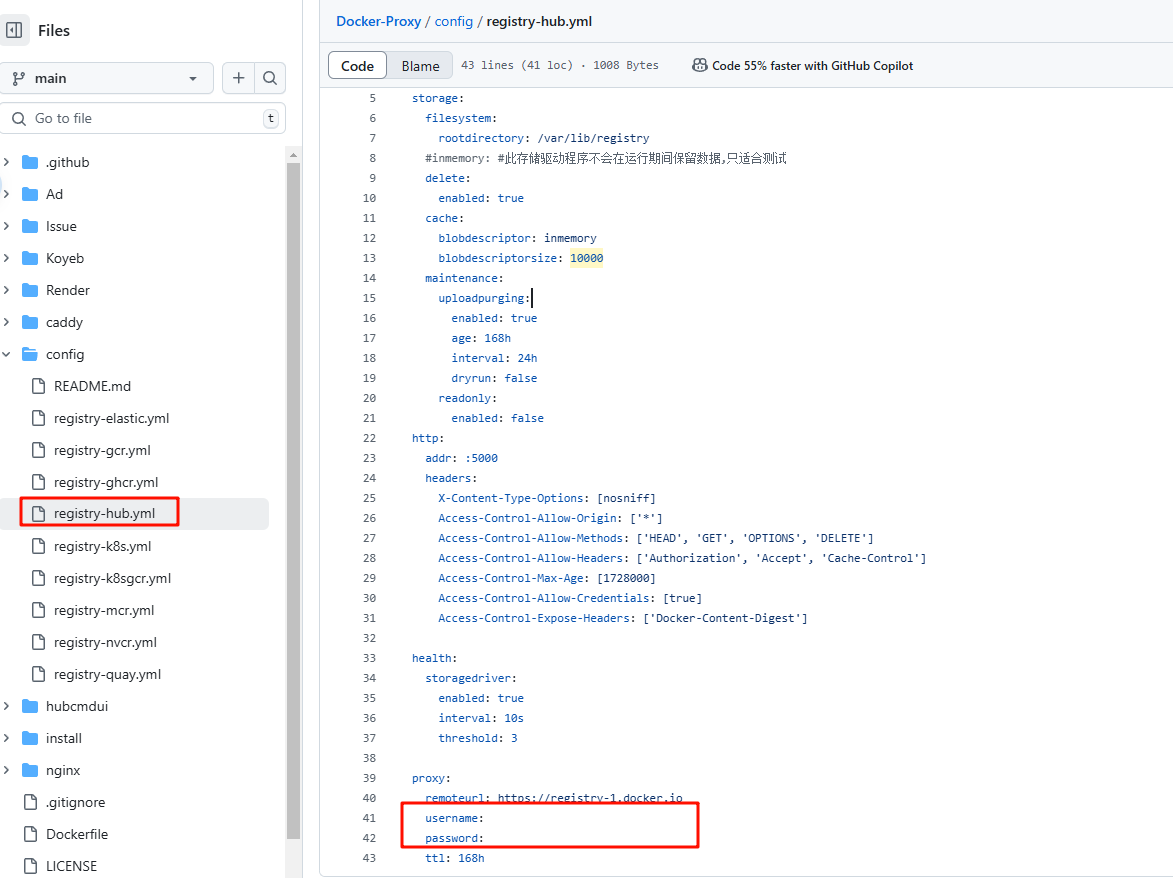This screenshot has height=878, width=1173.
Task: Open Docker-Proxy breadcrumb link
Action: tap(378, 21)
